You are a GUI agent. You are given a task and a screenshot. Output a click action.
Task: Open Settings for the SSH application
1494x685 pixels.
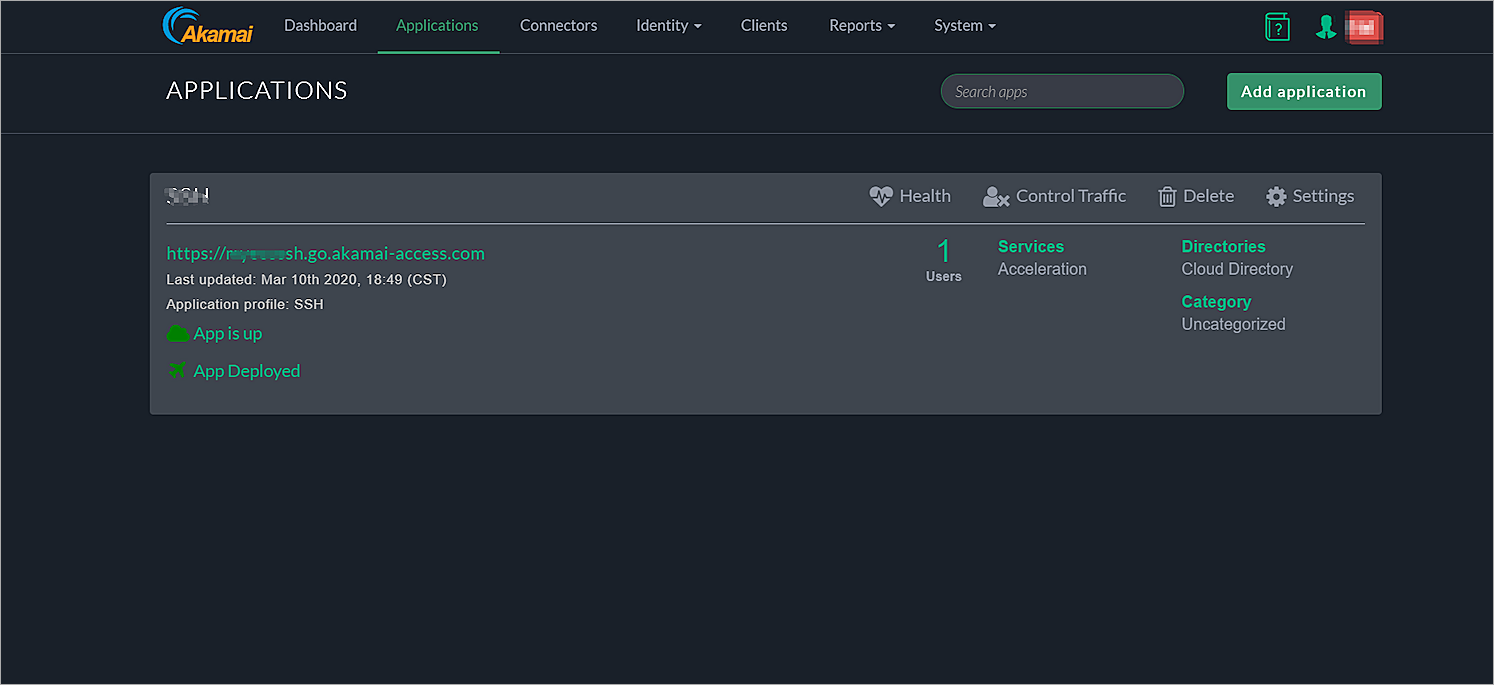(x=1310, y=196)
